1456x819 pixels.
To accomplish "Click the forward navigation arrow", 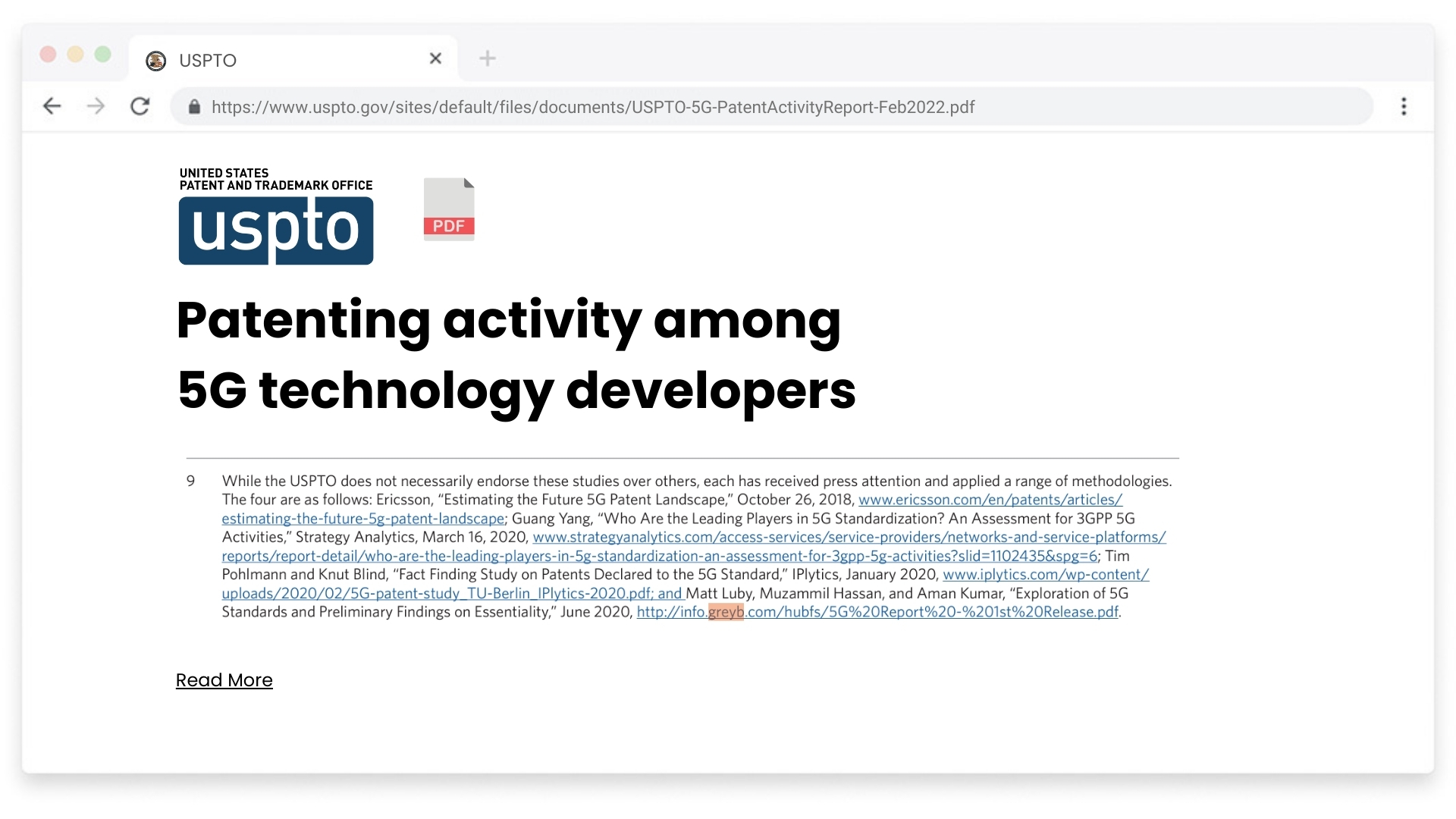I will (x=96, y=106).
